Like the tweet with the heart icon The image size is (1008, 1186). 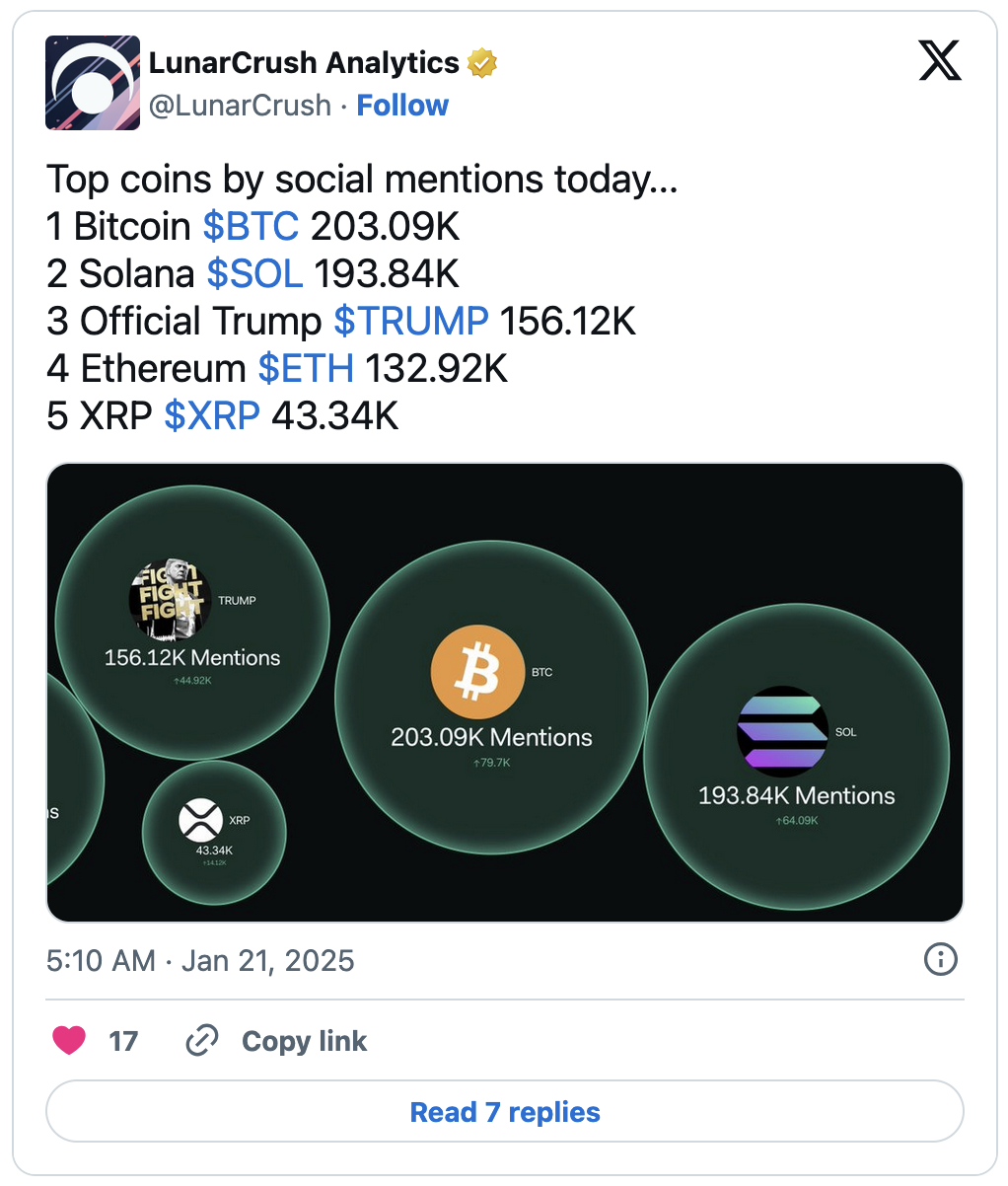[x=69, y=1041]
